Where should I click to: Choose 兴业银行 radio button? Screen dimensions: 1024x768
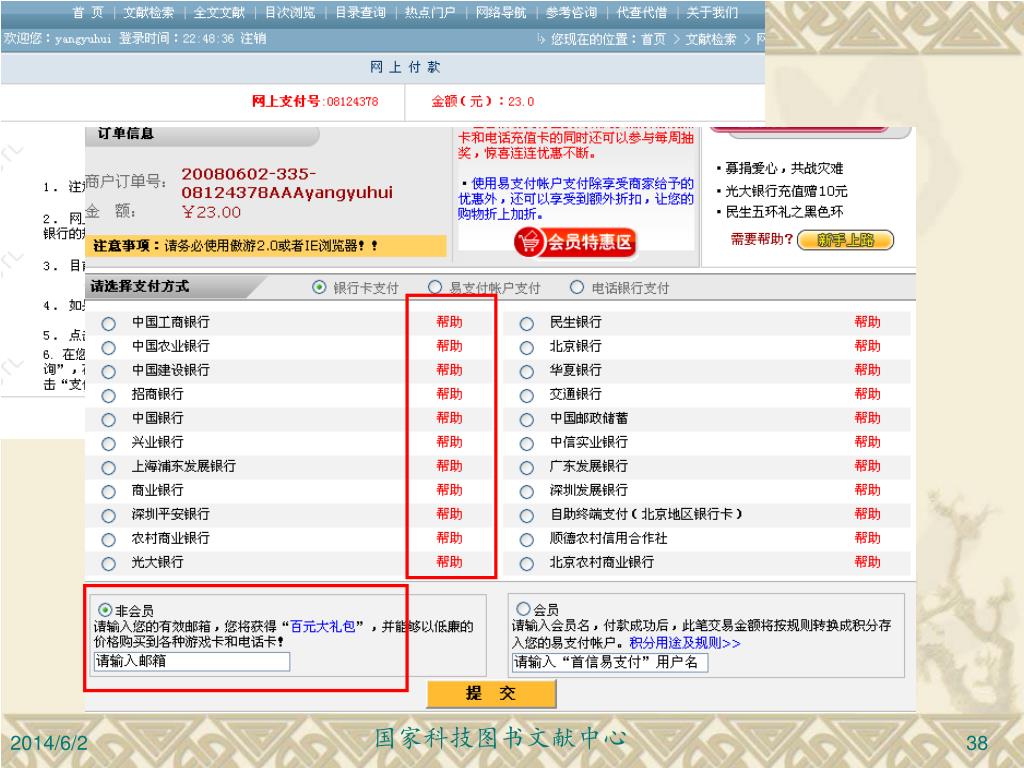108,443
